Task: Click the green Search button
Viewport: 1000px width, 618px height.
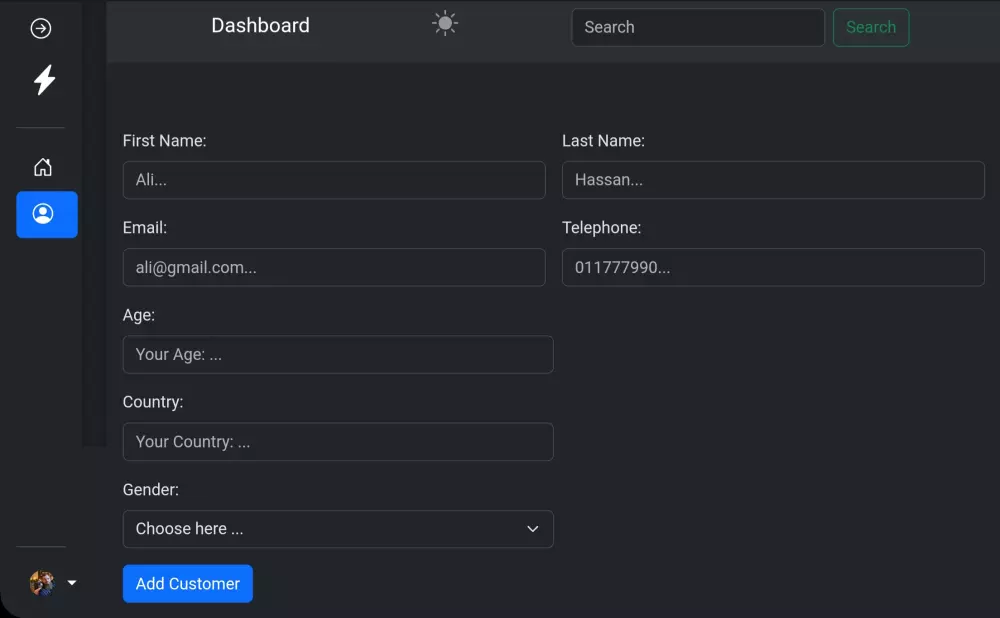Action: pyautogui.click(x=870, y=27)
